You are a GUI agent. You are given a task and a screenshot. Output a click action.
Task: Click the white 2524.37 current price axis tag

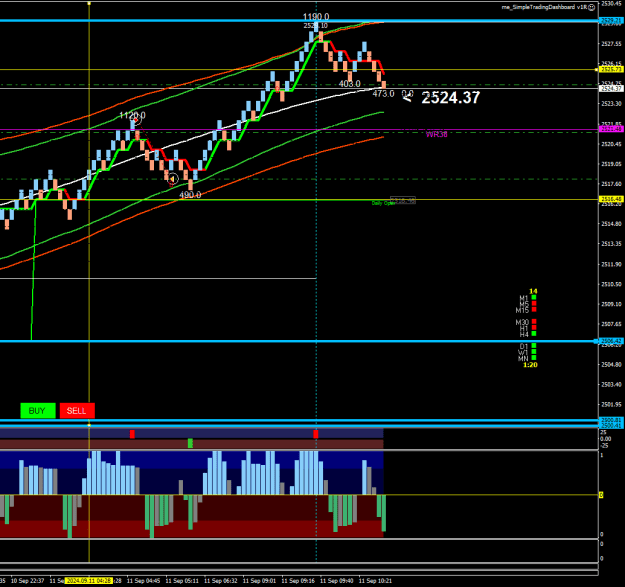611,88
